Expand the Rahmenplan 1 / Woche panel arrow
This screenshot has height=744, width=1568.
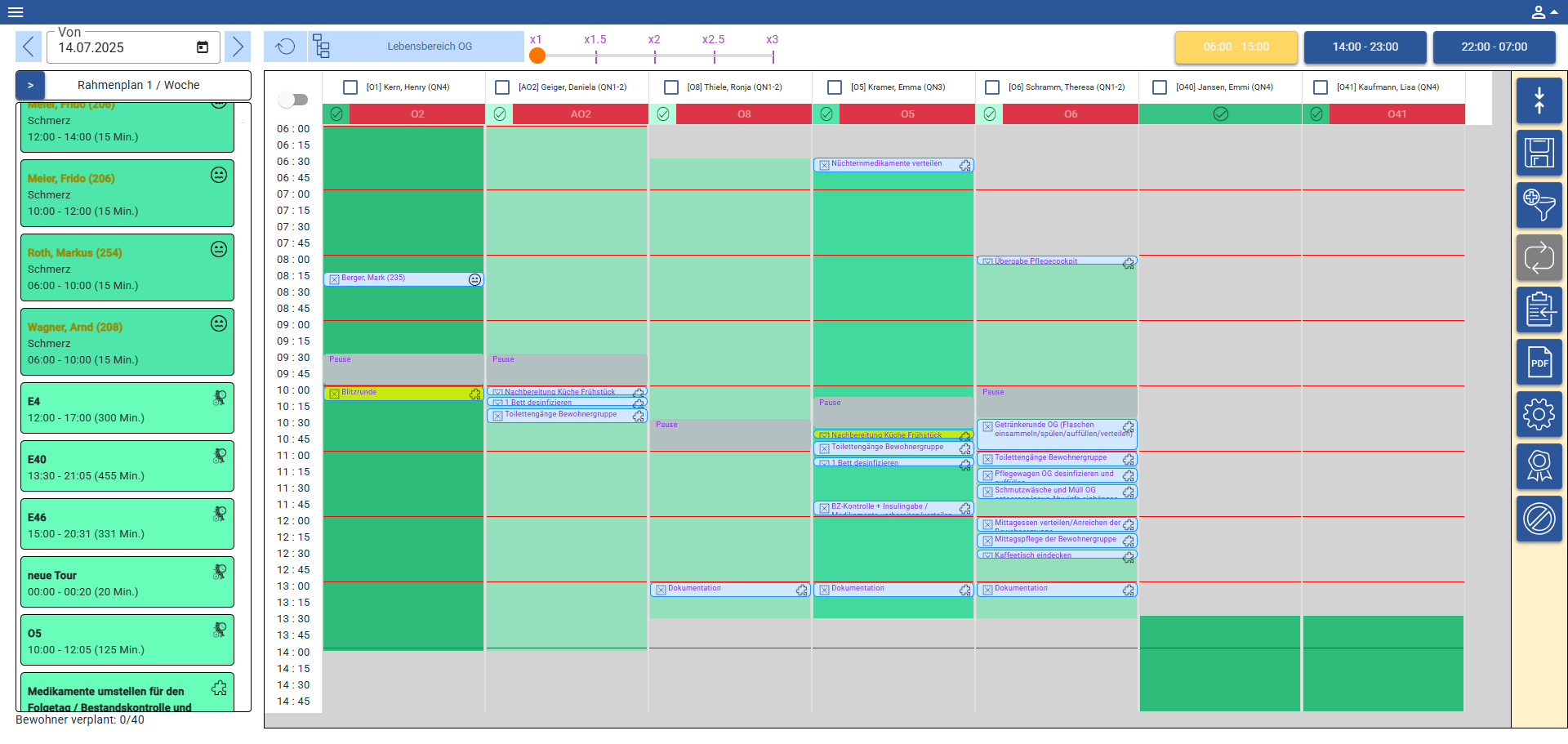click(30, 85)
